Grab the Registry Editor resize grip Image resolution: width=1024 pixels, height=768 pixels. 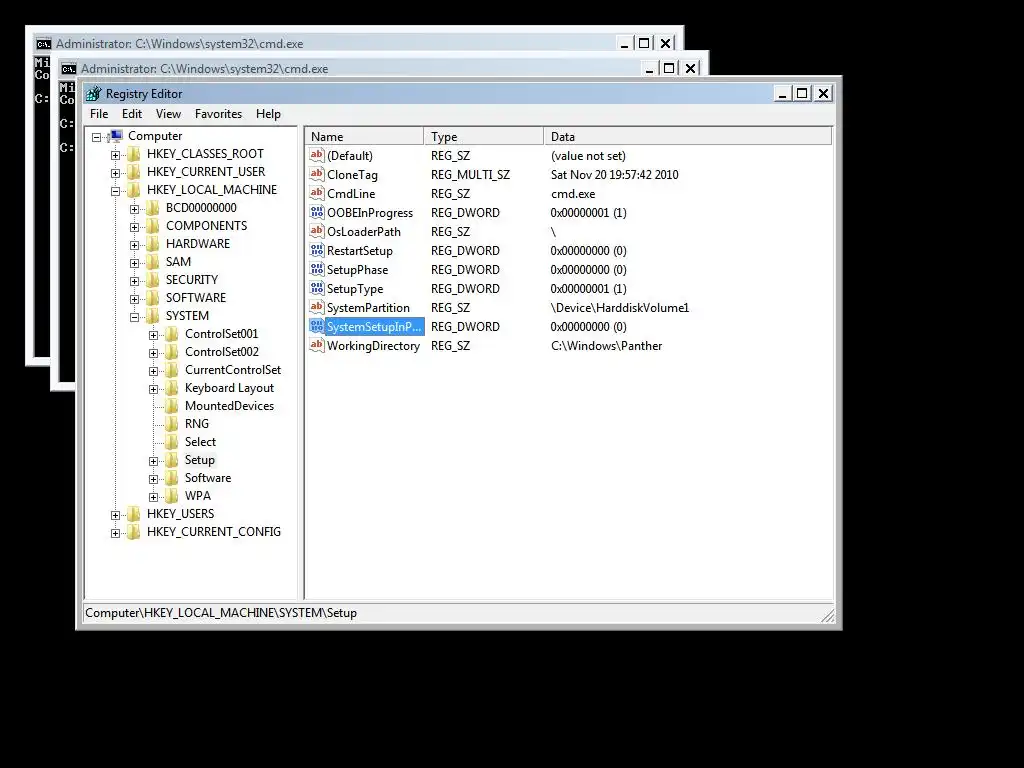click(x=827, y=615)
